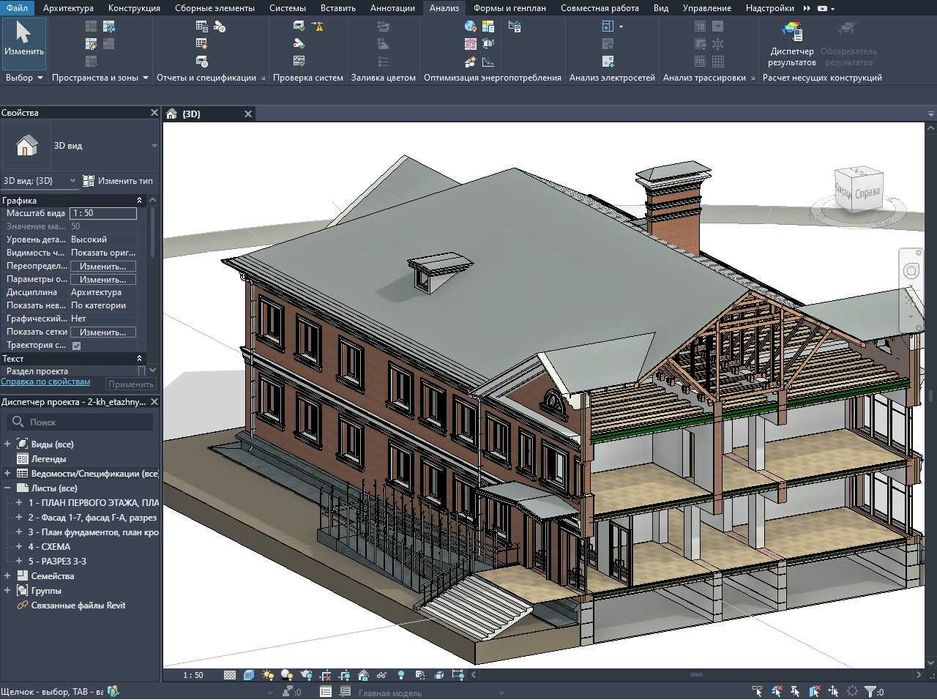This screenshot has height=700, width=937.
Task: Toggle shadows icon in view control bar
Action: 287,675
